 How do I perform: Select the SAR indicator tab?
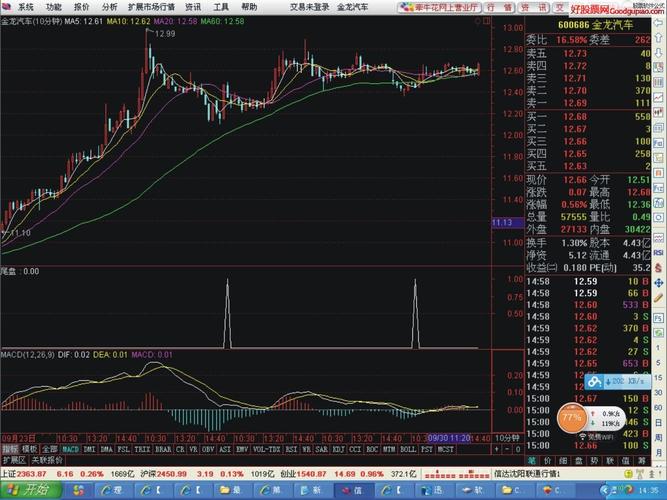pos(322,449)
